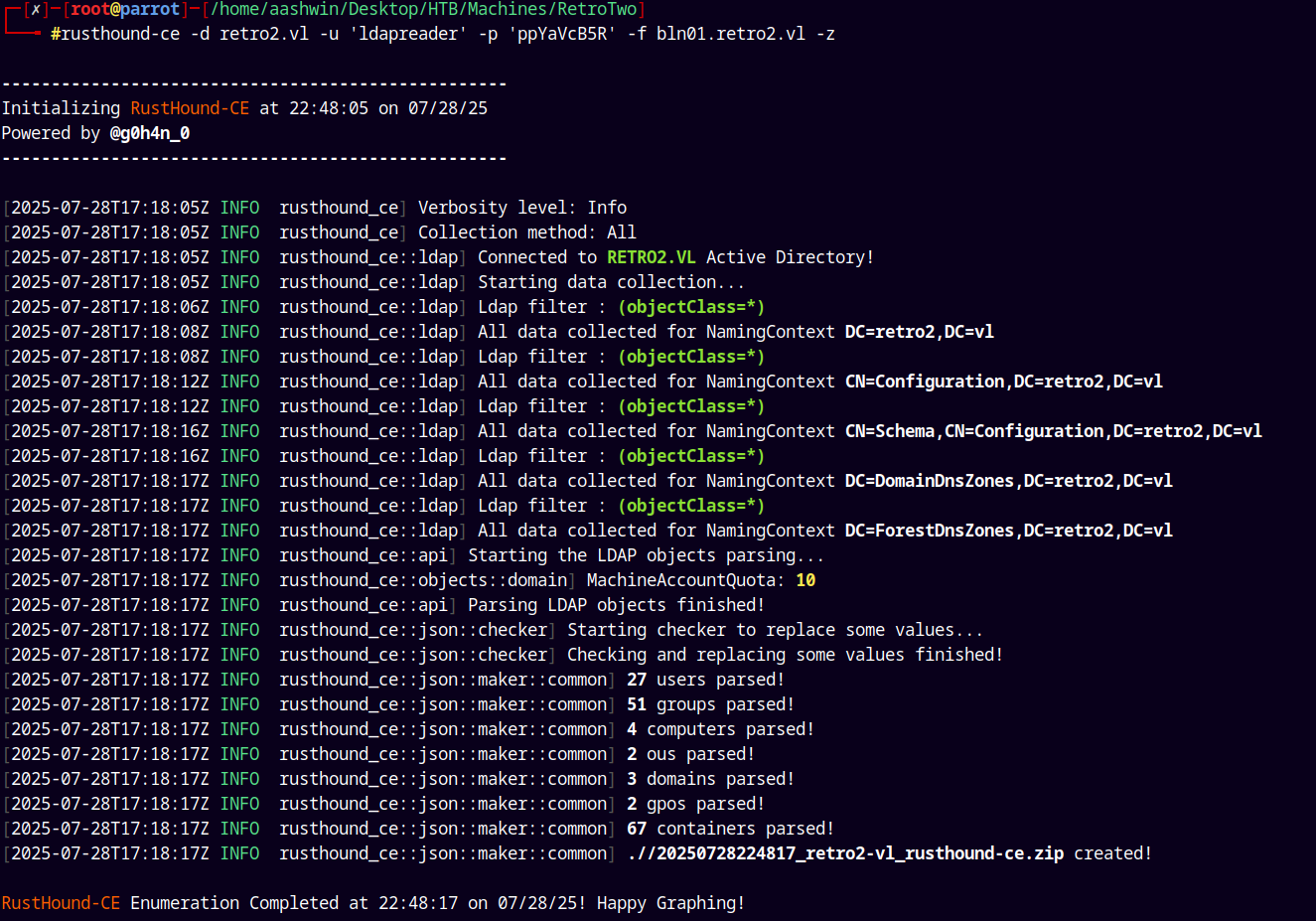Click the rusthound-ce command name in the prompt
Image resolution: width=1316 pixels, height=921 pixels.
tap(121, 34)
